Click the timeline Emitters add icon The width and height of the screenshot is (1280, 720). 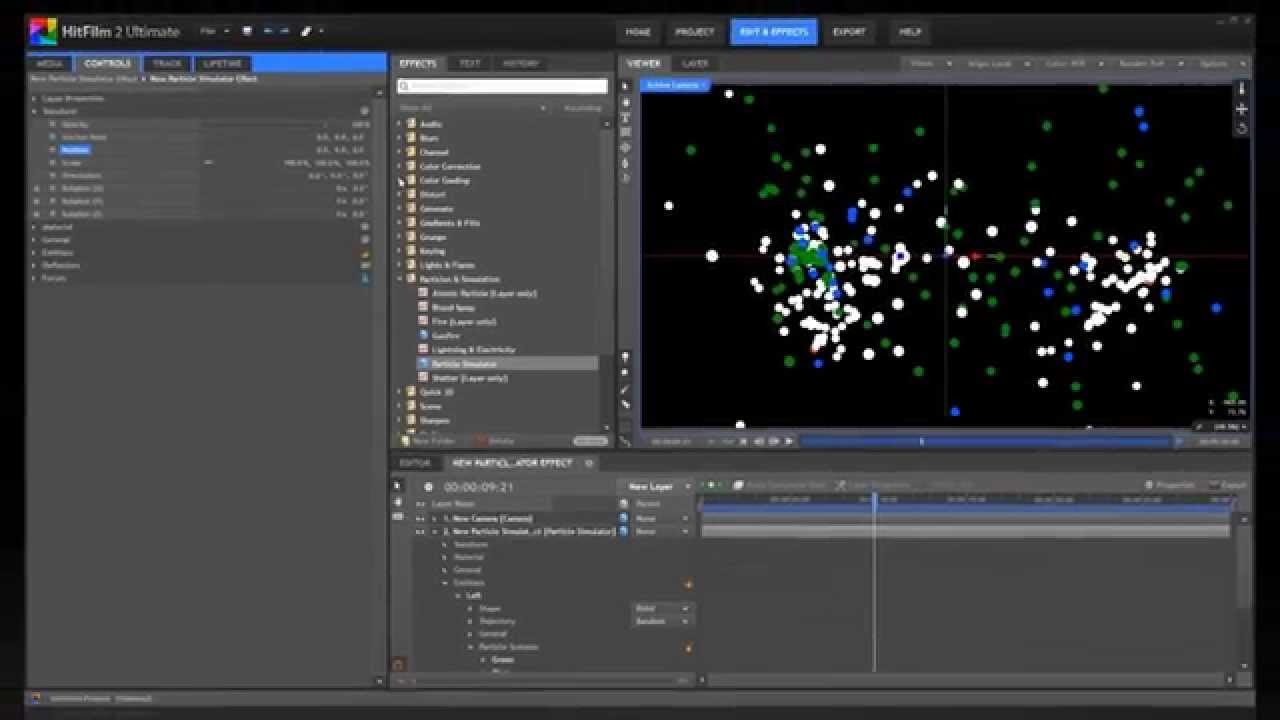pos(688,583)
